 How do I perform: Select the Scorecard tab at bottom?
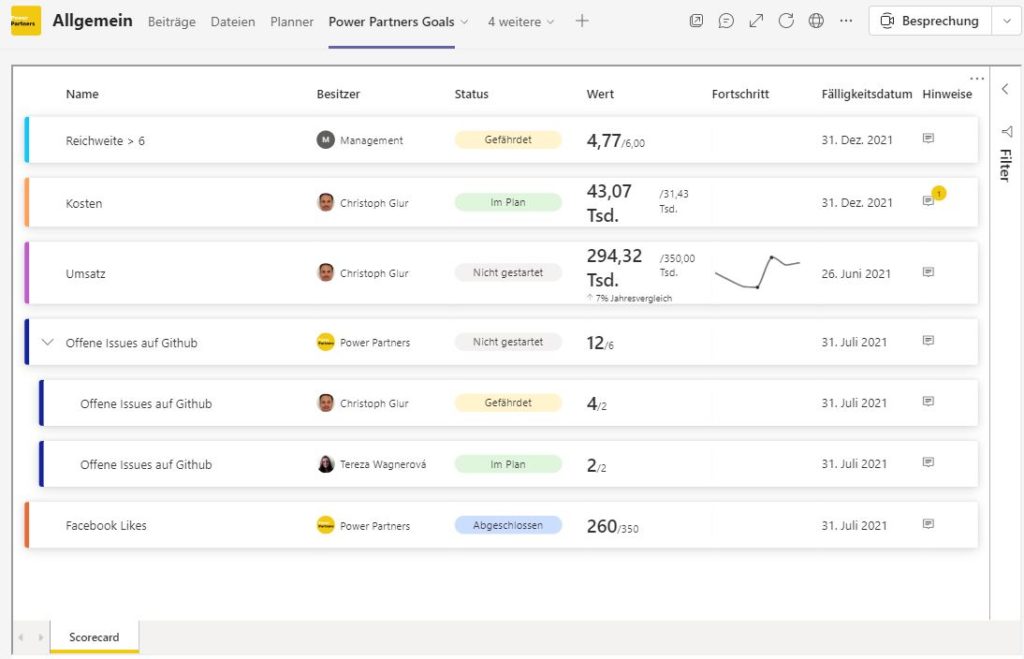[94, 637]
